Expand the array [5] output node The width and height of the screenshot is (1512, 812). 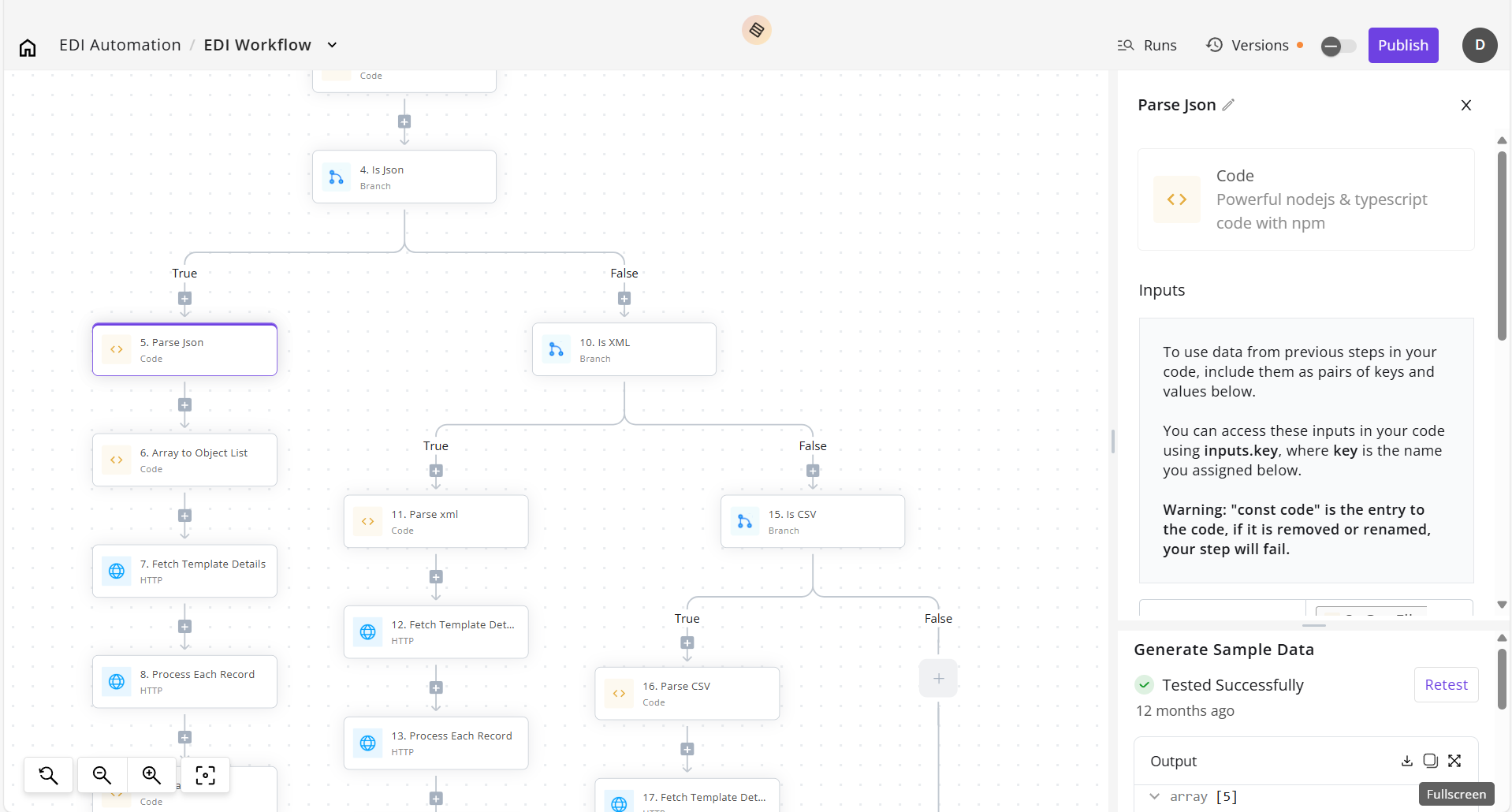click(x=1155, y=796)
